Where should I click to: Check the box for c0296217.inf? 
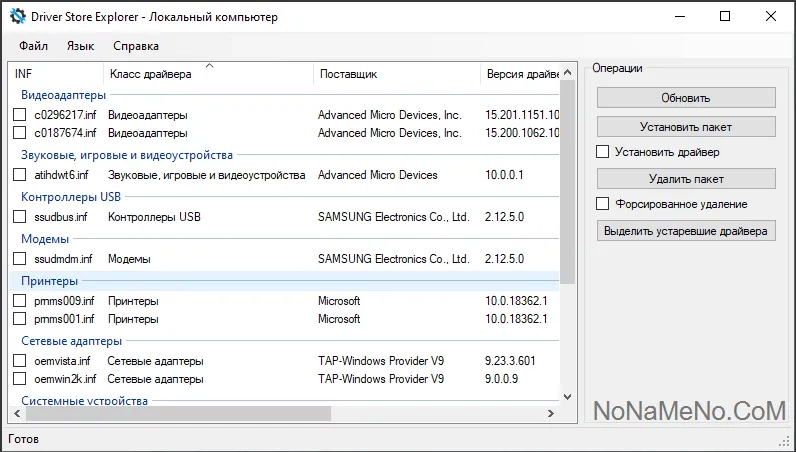pos(20,115)
